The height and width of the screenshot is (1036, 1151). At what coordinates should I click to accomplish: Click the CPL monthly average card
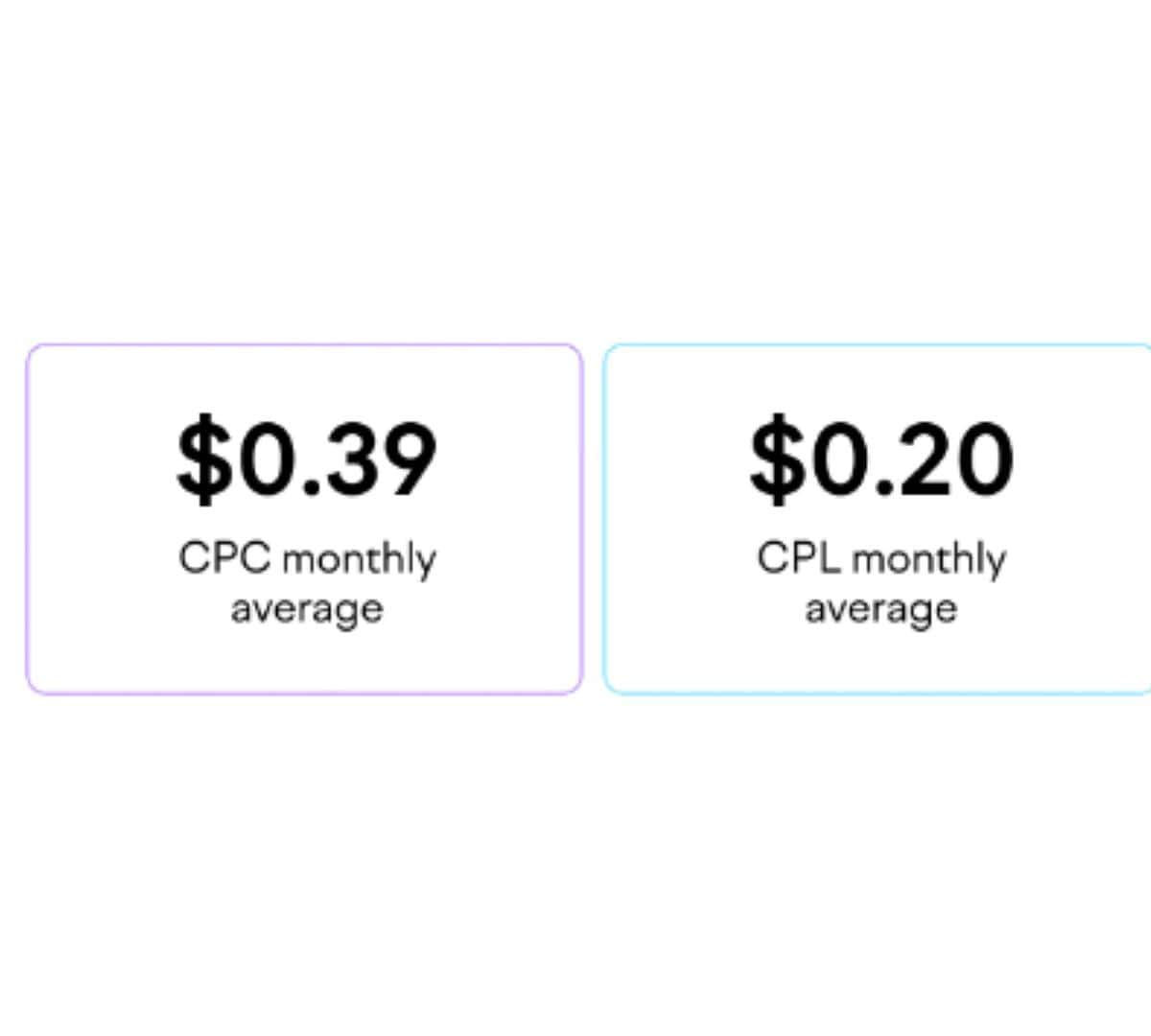[878, 518]
